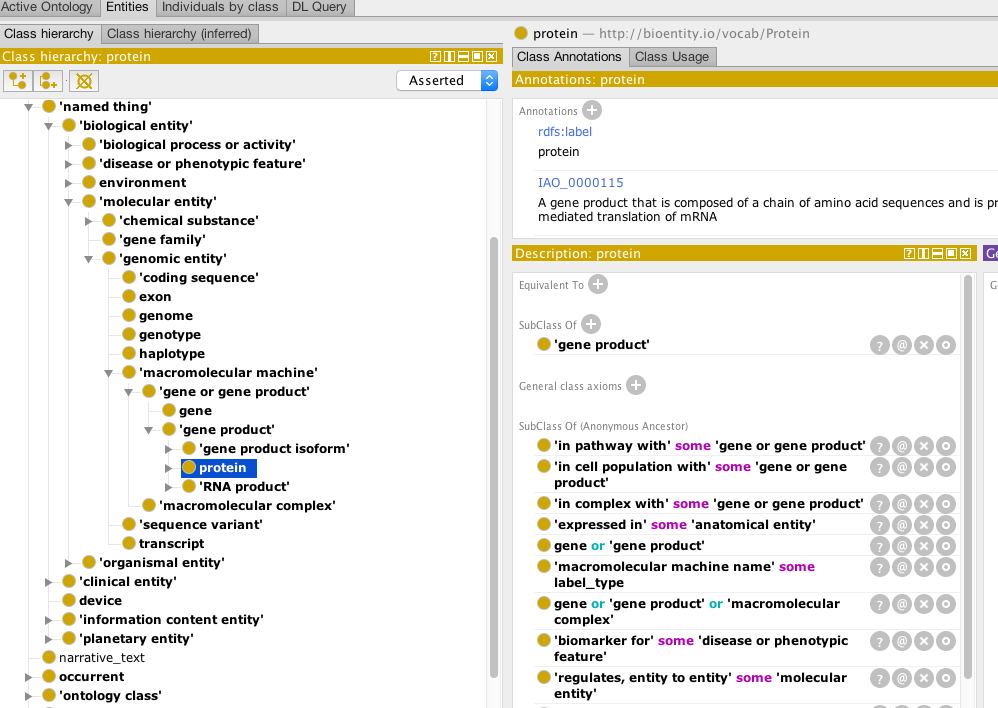Image resolution: width=998 pixels, height=708 pixels.
Task: Select the exon class
Action: [x=155, y=297]
